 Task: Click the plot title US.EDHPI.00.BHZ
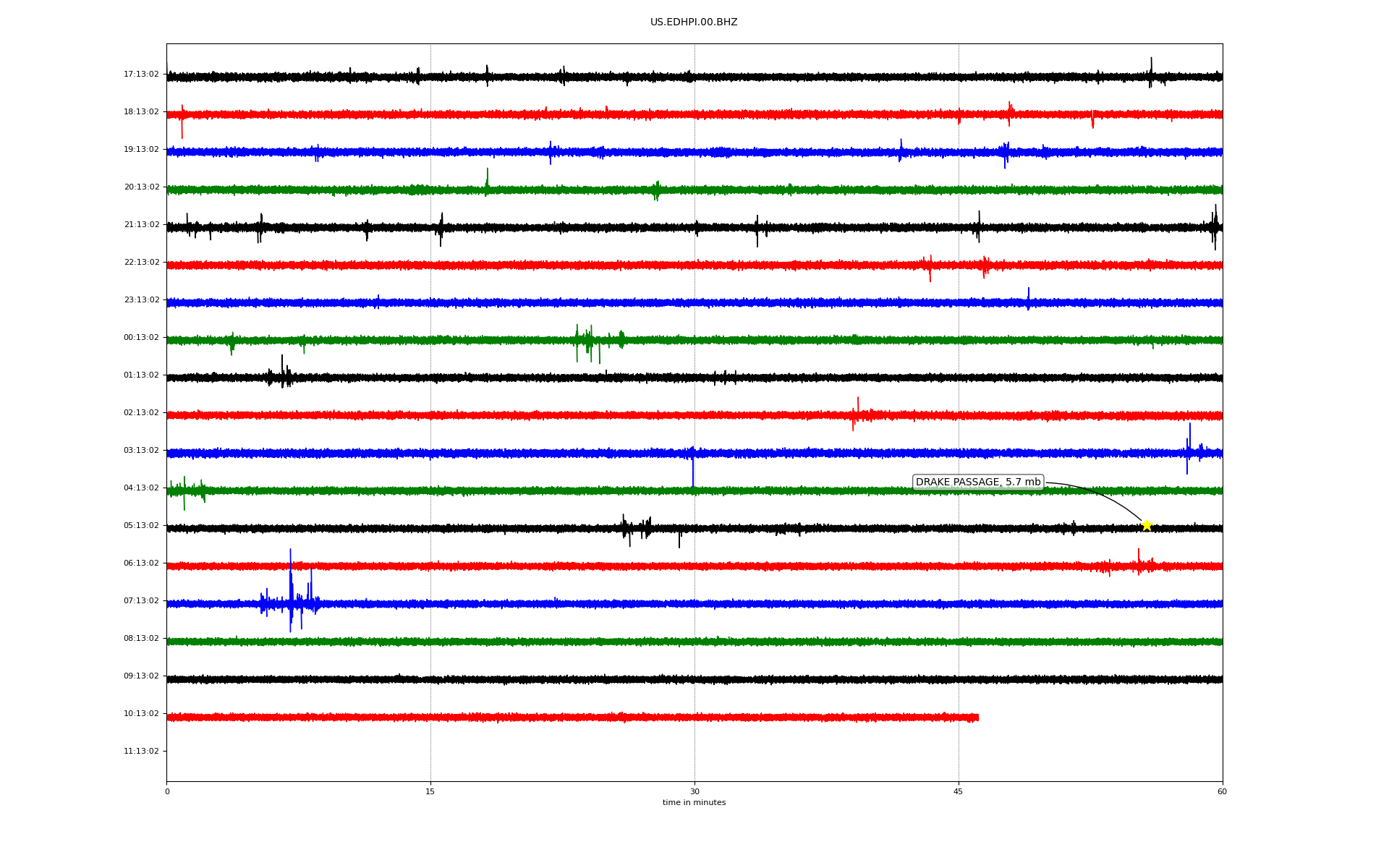(694, 22)
